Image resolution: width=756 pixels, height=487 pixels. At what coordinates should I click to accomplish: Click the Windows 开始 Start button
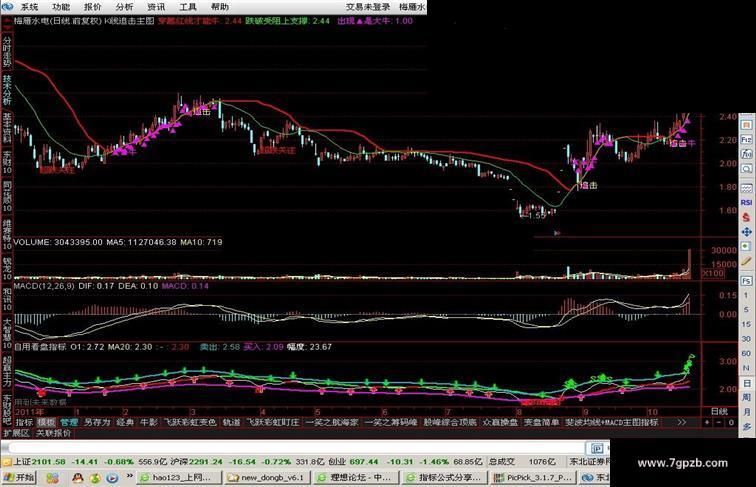(x=19, y=478)
